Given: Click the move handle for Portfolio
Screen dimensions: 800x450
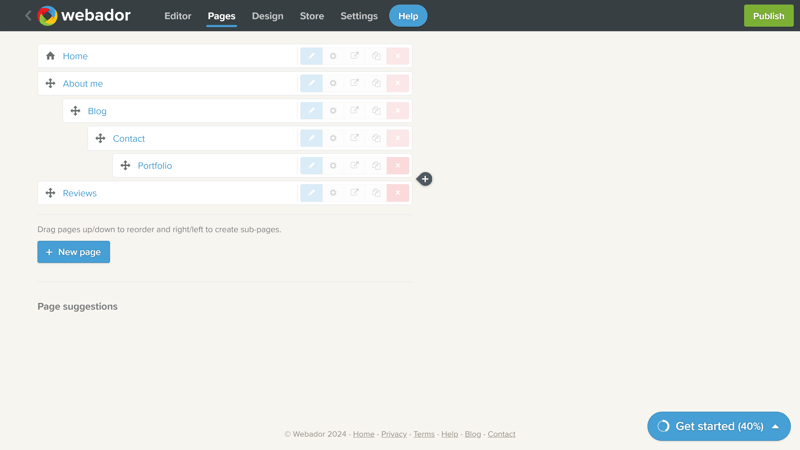Looking at the screenshot, I should pos(125,165).
